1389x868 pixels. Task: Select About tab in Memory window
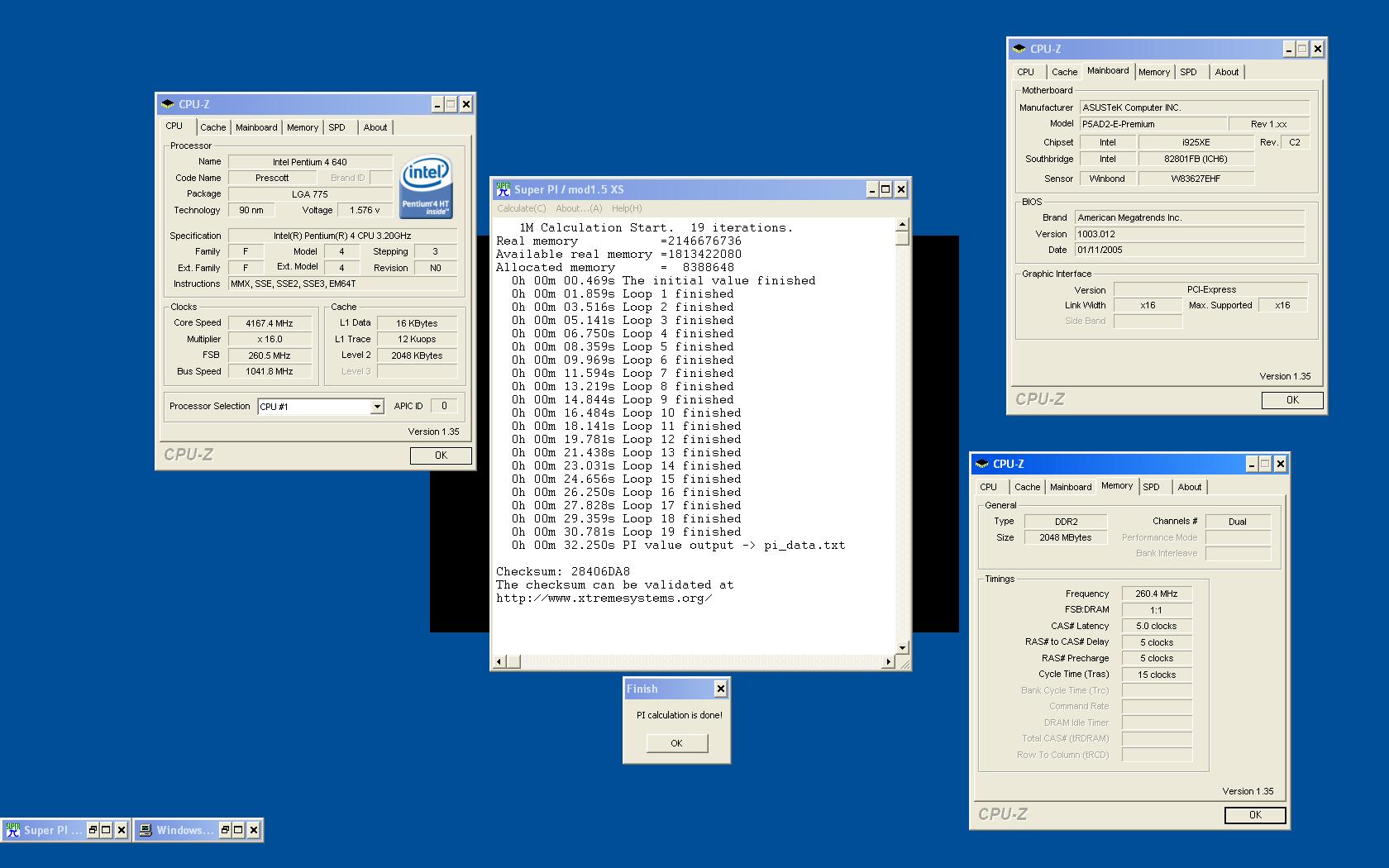(x=1190, y=487)
